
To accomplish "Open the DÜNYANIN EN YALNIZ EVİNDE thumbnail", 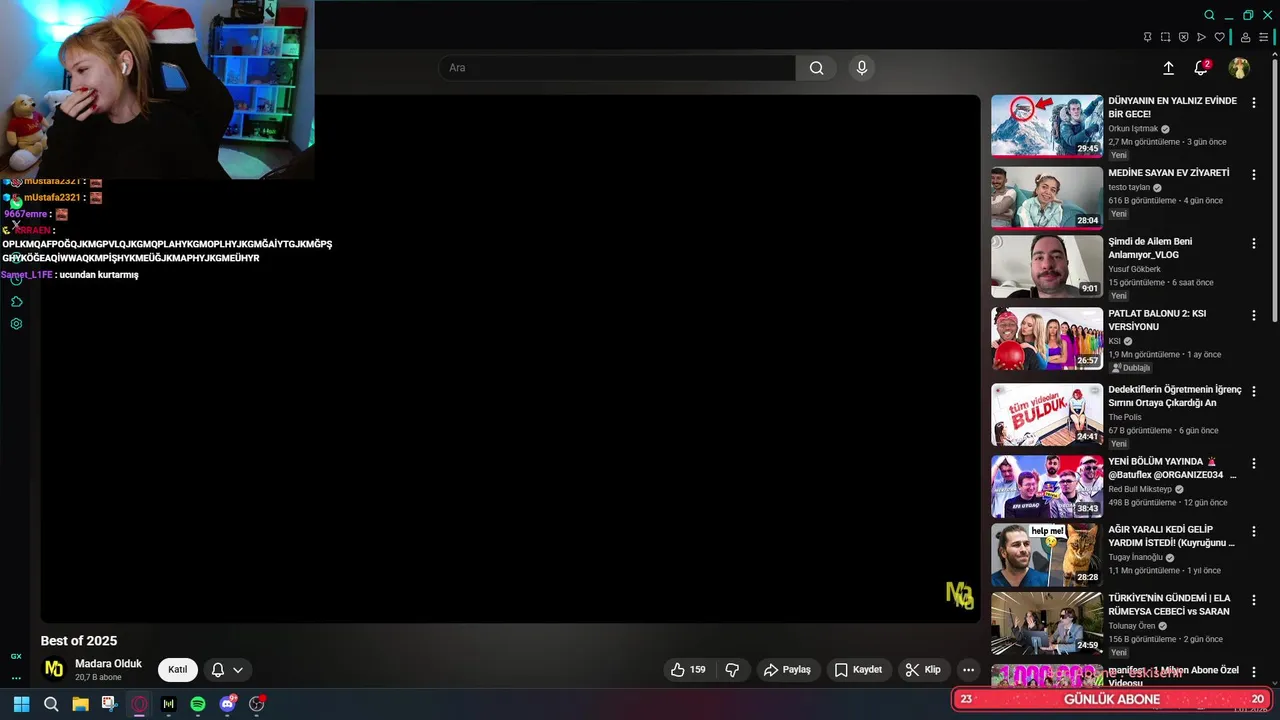I will coord(1047,126).
